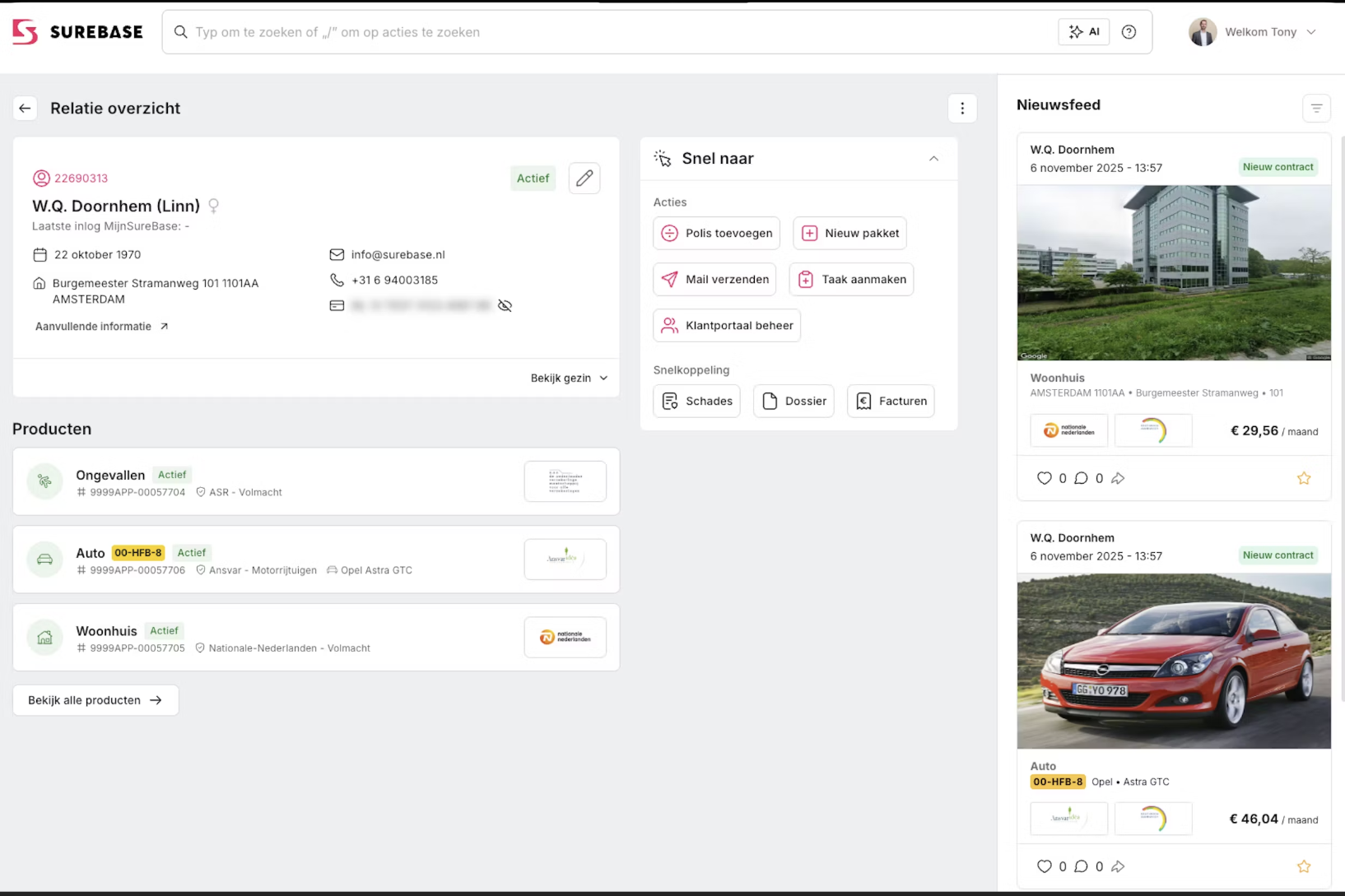Click the envelope icon beside info@surebase.nl
1345x896 pixels.
(x=337, y=254)
